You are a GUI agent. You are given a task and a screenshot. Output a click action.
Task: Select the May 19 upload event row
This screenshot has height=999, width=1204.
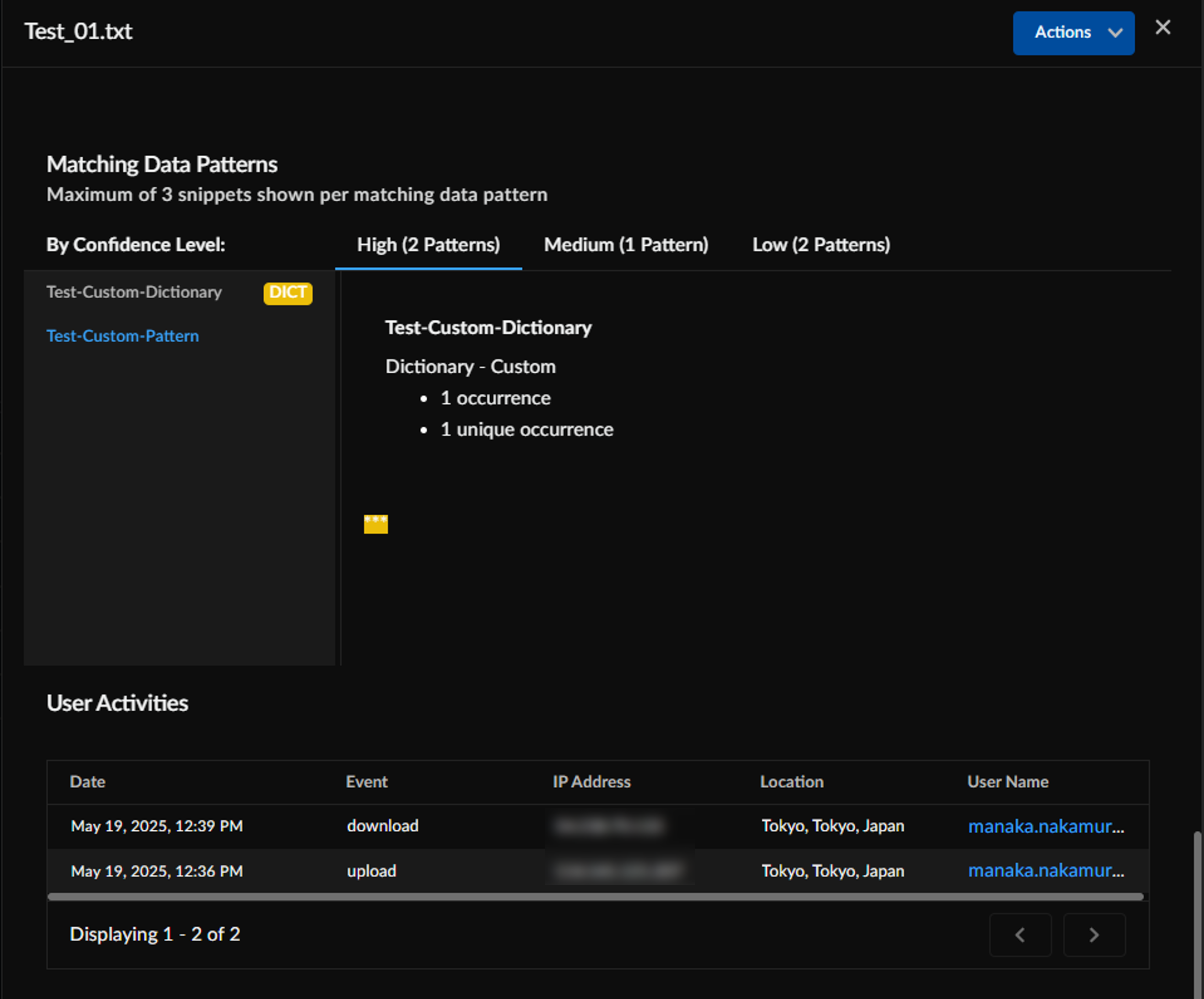click(598, 871)
